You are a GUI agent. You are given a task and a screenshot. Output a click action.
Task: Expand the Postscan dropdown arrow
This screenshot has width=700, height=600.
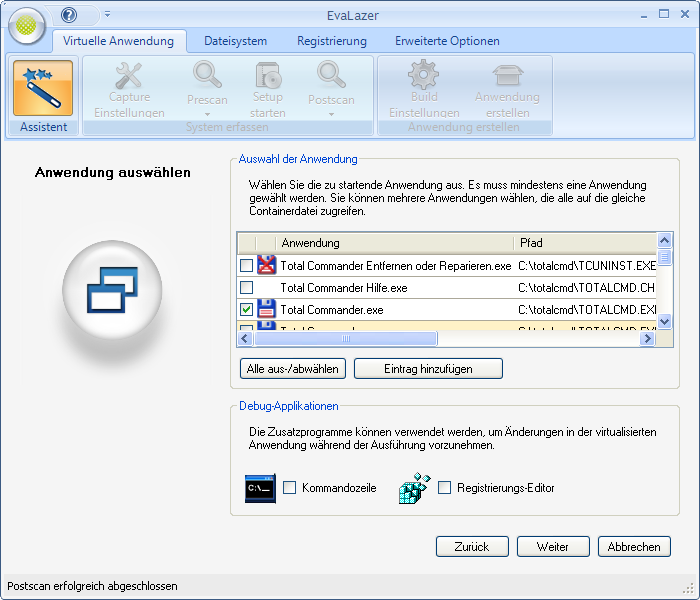pos(331,114)
